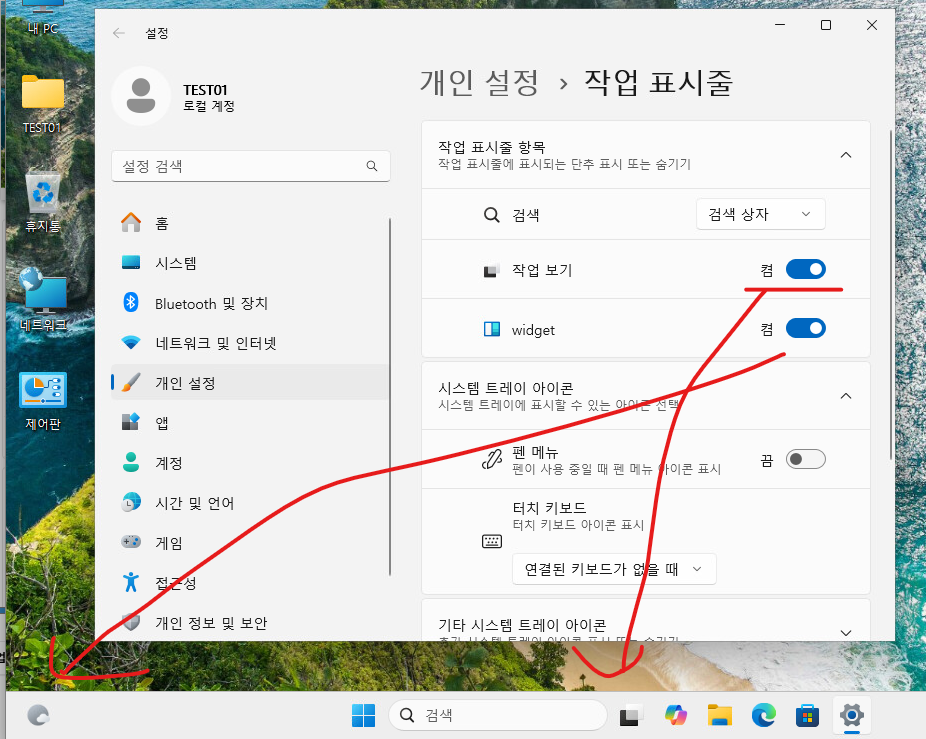Open the Windows Start menu button
The image size is (926, 739).
click(363, 715)
